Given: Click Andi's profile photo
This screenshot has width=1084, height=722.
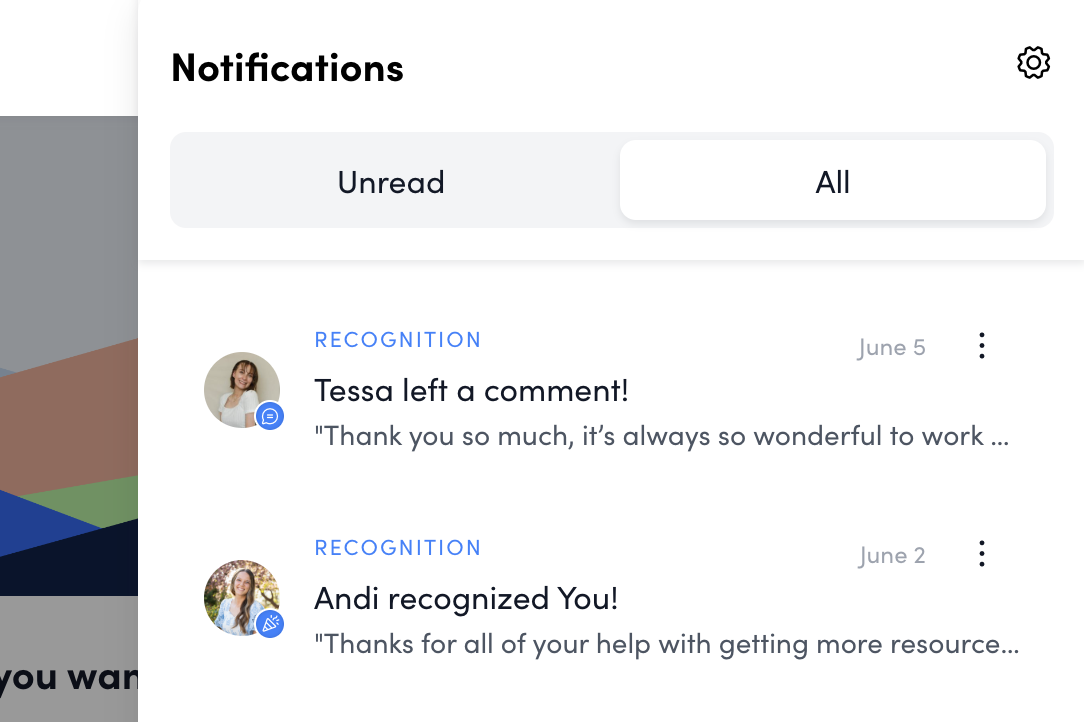Looking at the screenshot, I should pos(240,596).
